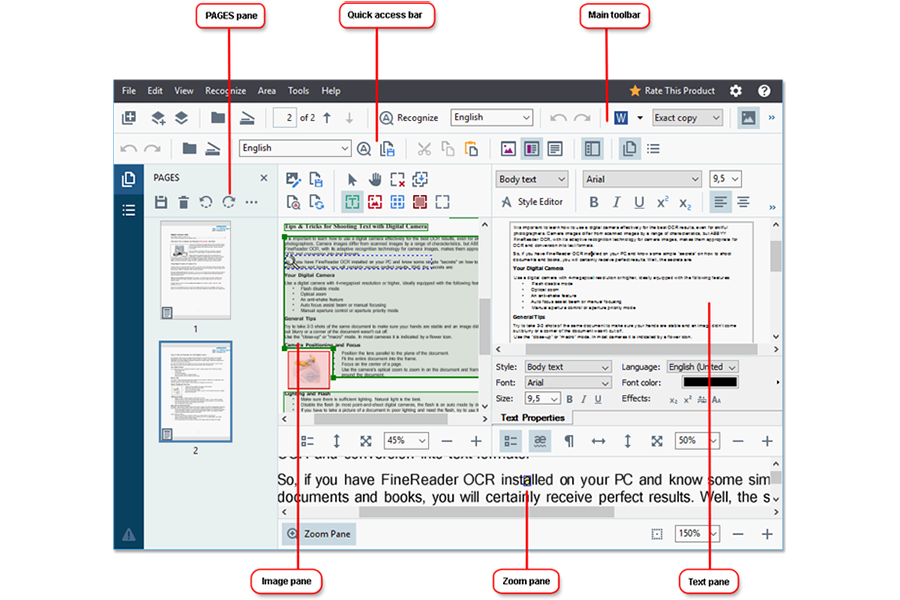Click the delete area tool icon
The image size is (900, 600).
(398, 180)
